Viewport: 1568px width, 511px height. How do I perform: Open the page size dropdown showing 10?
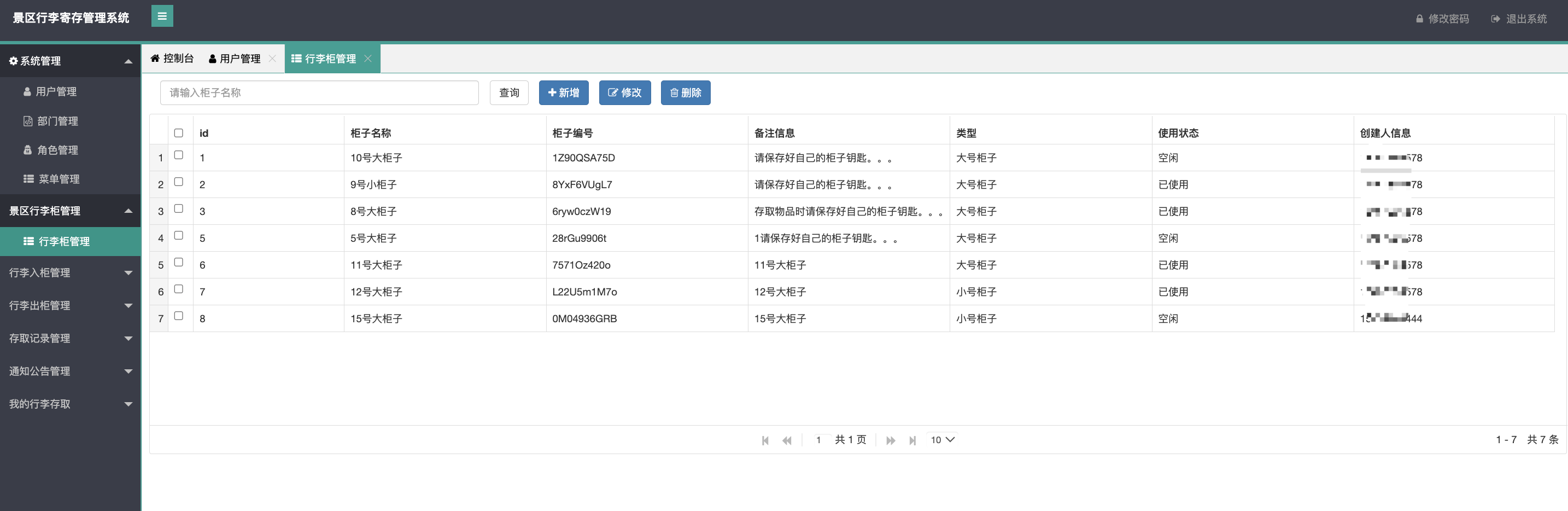point(942,440)
